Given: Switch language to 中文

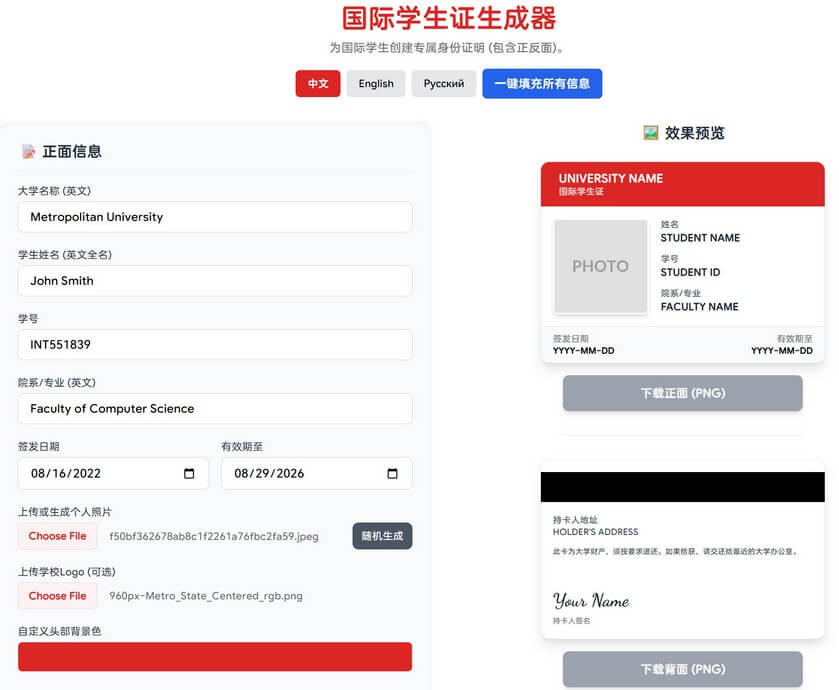Looking at the screenshot, I should [318, 84].
